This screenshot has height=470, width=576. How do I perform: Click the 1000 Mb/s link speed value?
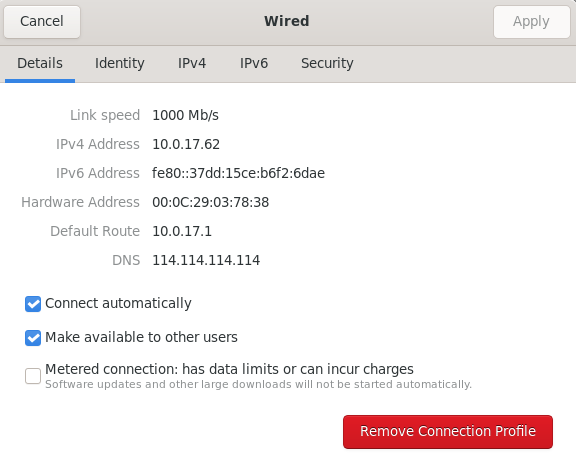point(186,115)
